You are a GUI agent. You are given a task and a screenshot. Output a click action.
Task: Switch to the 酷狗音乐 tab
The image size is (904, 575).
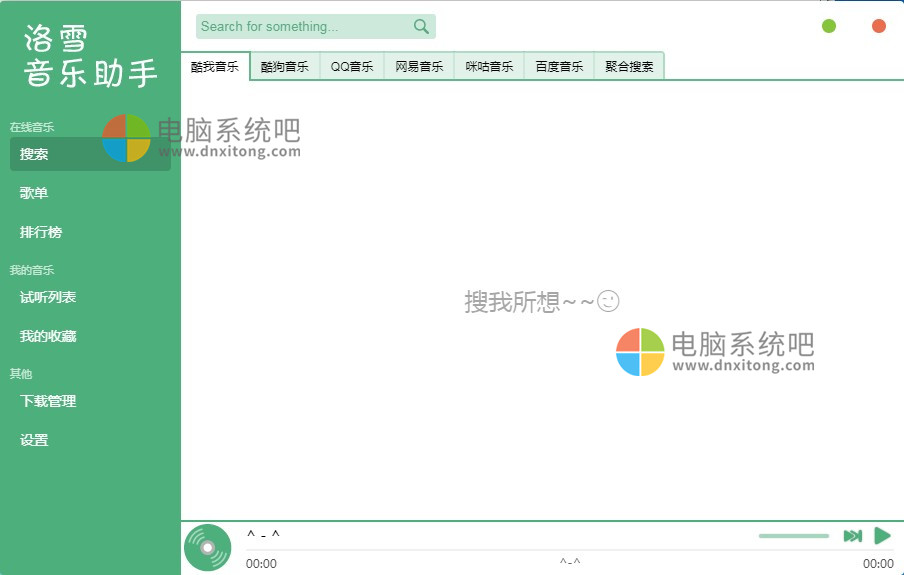coord(285,67)
